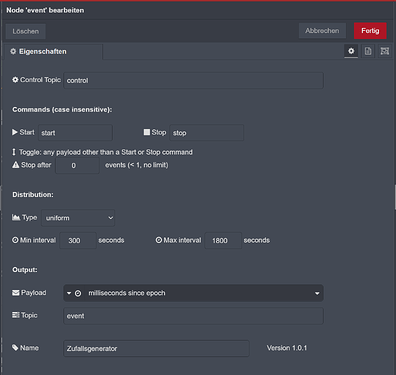Click the Löschen button
Viewport: 396px width, 375px height.
tap(26, 31)
